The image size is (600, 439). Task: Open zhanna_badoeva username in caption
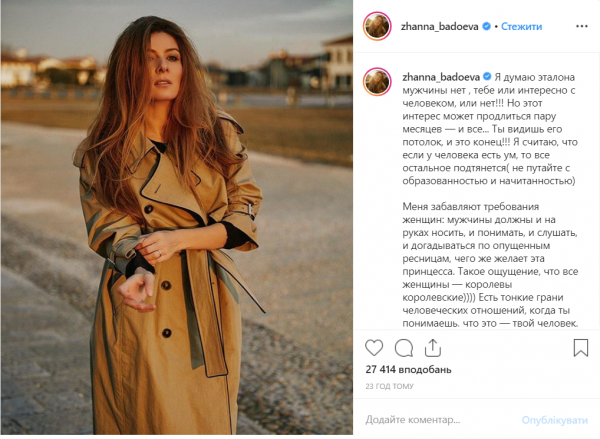pos(441,77)
